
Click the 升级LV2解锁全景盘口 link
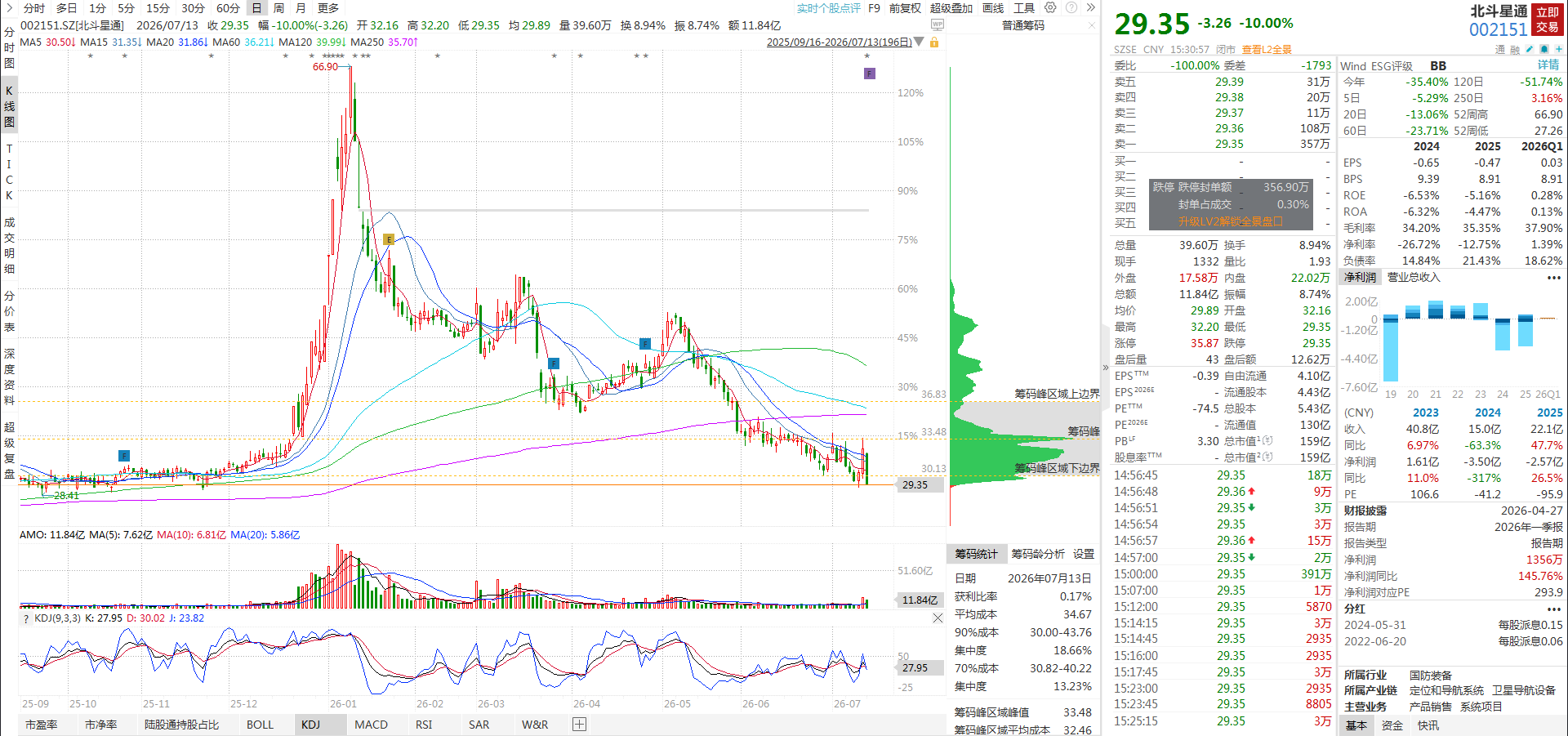pyautogui.click(x=1230, y=221)
